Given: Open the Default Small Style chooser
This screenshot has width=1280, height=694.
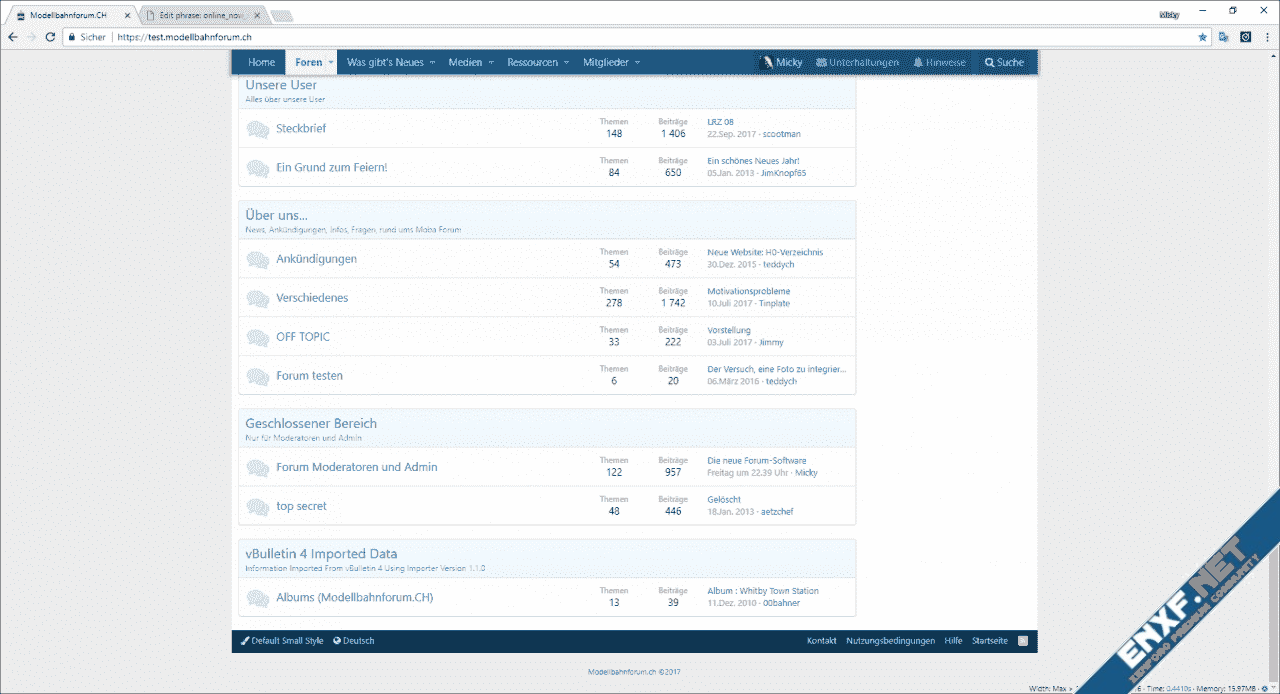Looking at the screenshot, I should pos(282,641).
